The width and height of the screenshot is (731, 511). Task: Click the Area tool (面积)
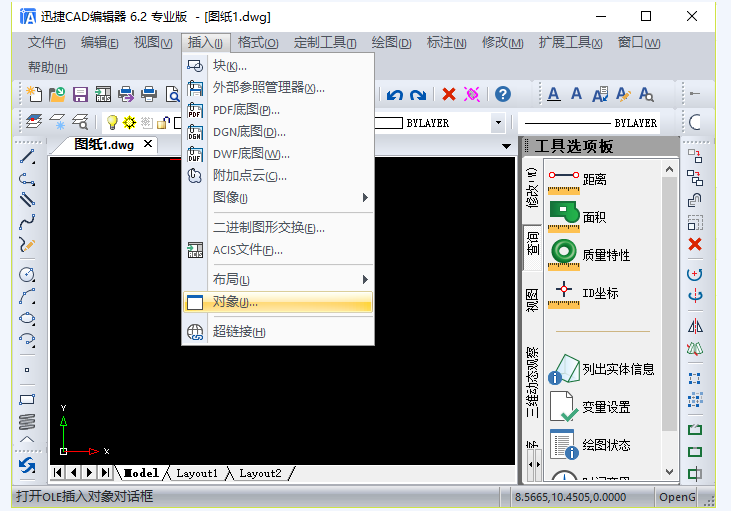pyautogui.click(x=577, y=217)
